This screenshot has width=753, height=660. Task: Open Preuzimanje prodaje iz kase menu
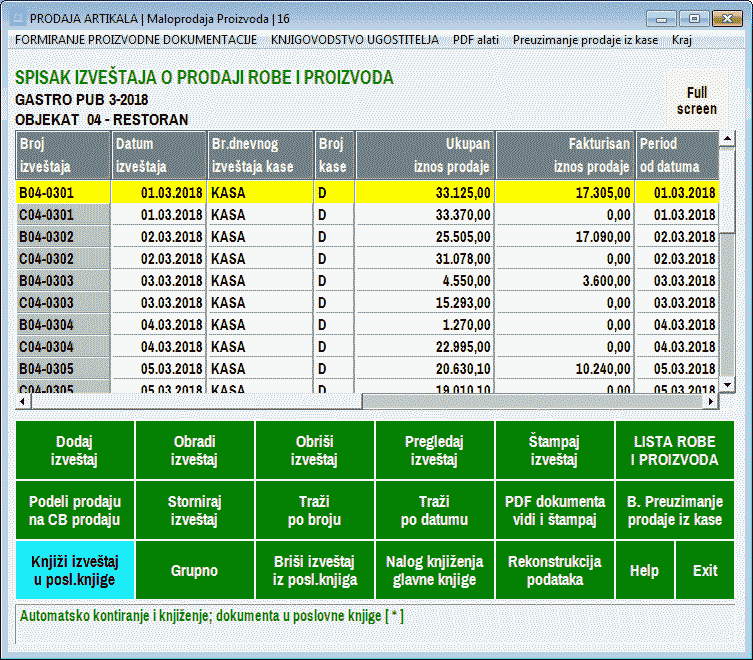585,40
